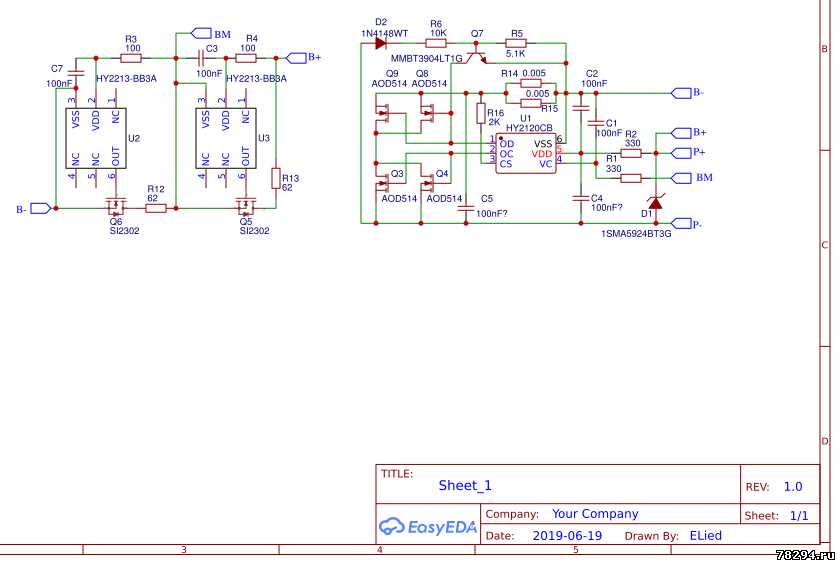The image size is (840, 565).
Task: Click the R15 designator label
Action: [x=550, y=109]
